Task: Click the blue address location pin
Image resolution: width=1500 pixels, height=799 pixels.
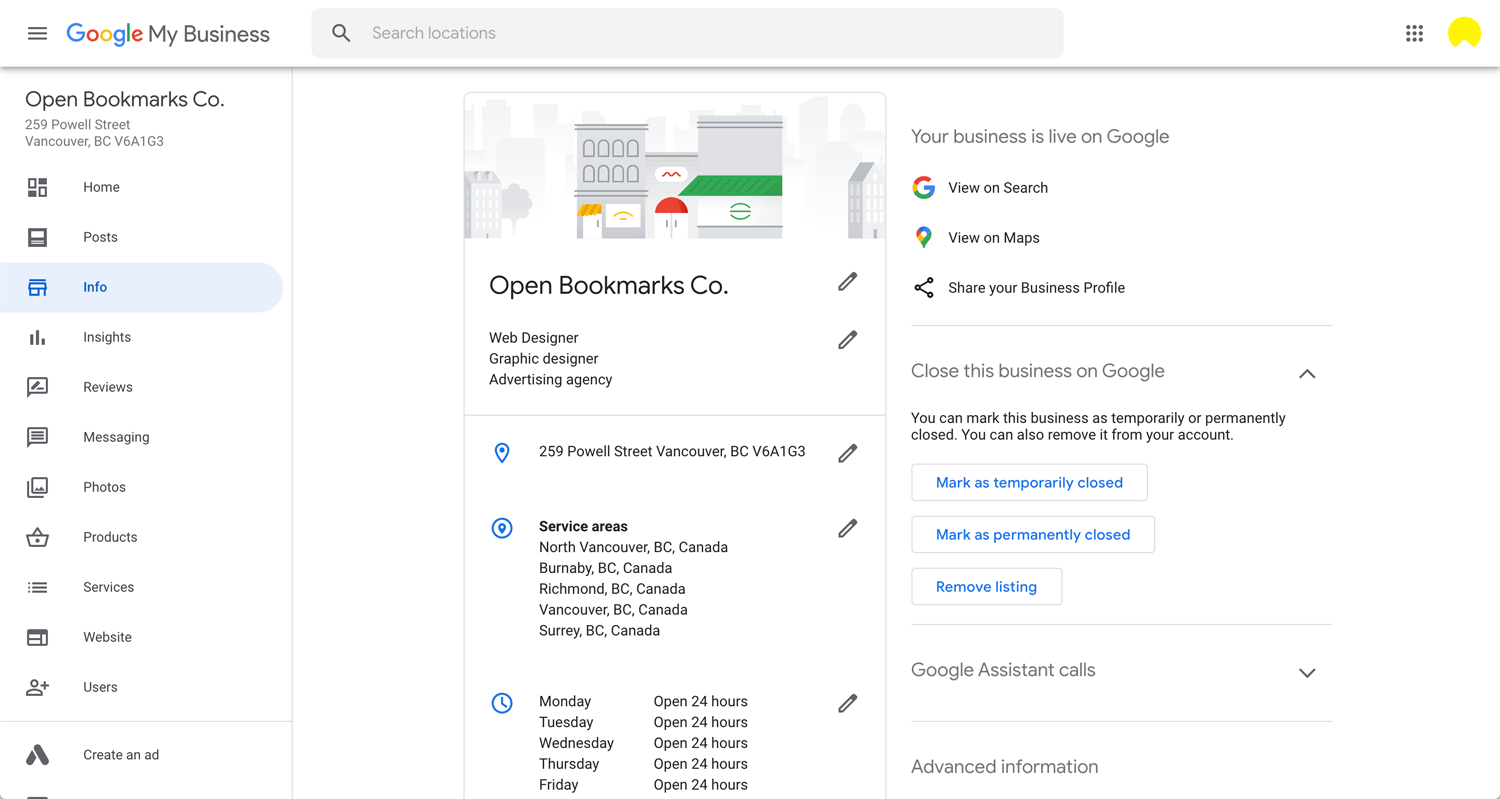Action: (x=502, y=453)
